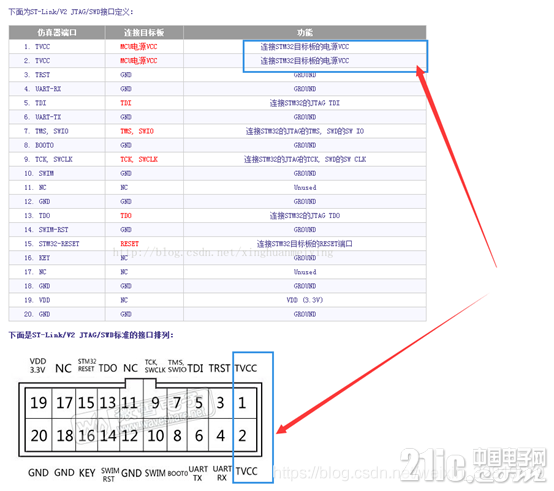Click the 'UART TX' label below pin 6
Screen dimensions: 554x491
[198, 473]
